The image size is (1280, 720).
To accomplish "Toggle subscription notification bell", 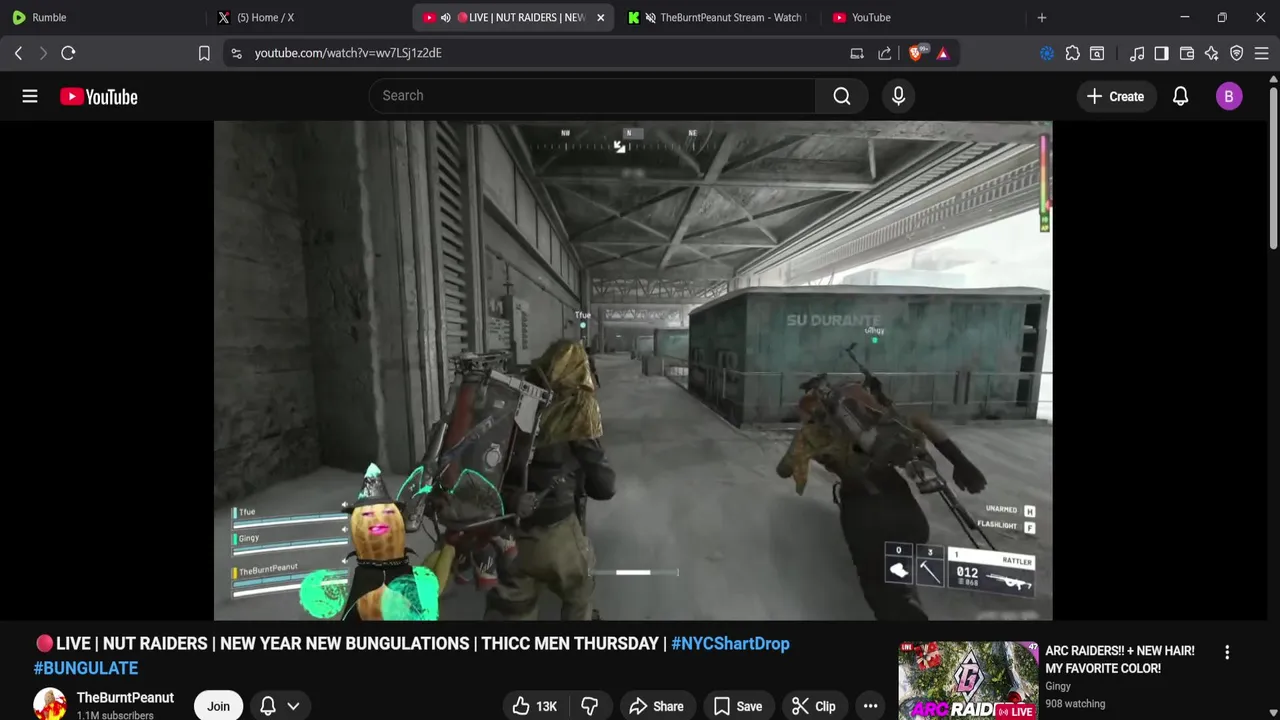I will 268,706.
